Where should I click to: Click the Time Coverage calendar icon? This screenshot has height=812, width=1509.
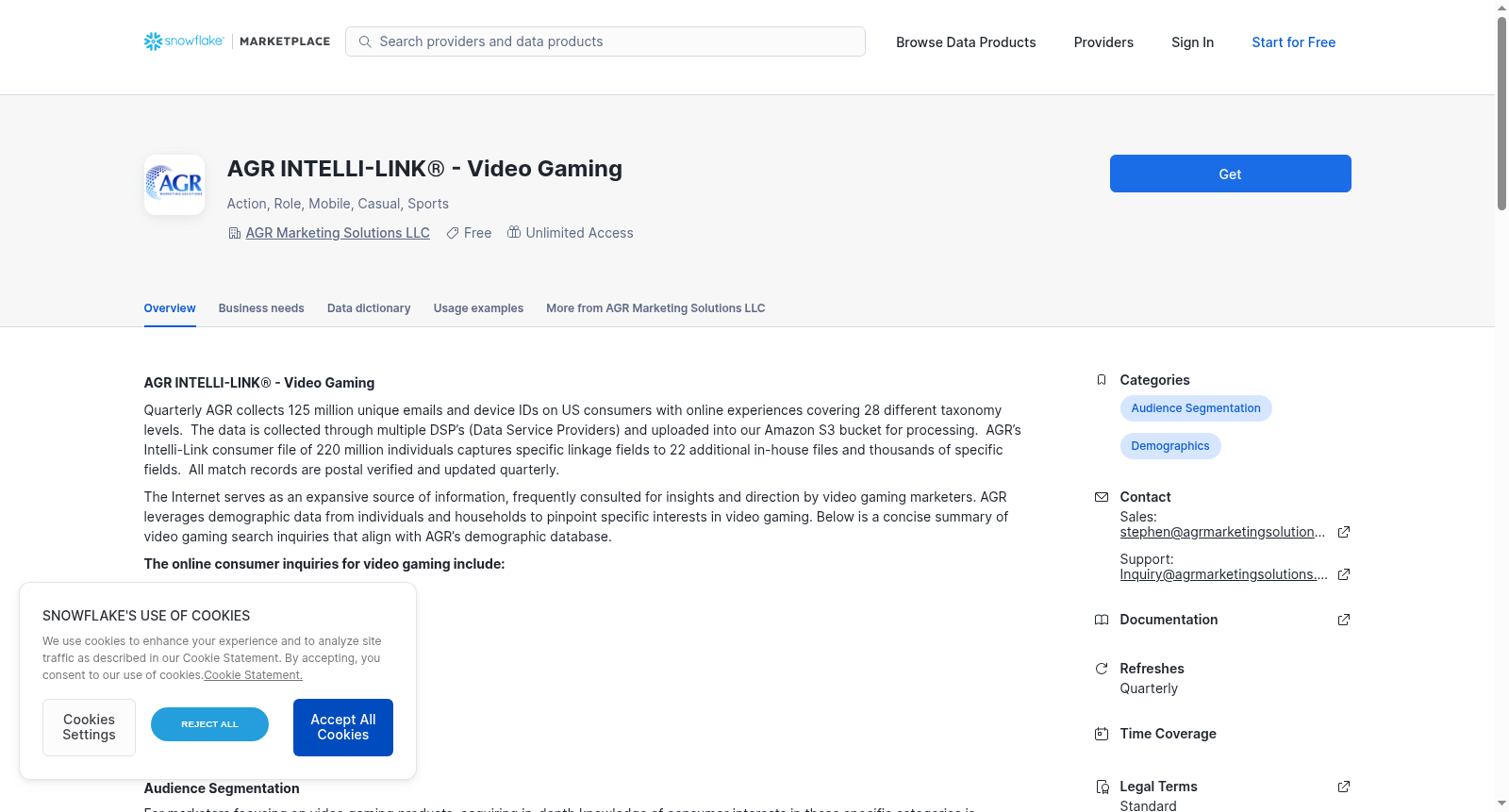(x=1102, y=734)
